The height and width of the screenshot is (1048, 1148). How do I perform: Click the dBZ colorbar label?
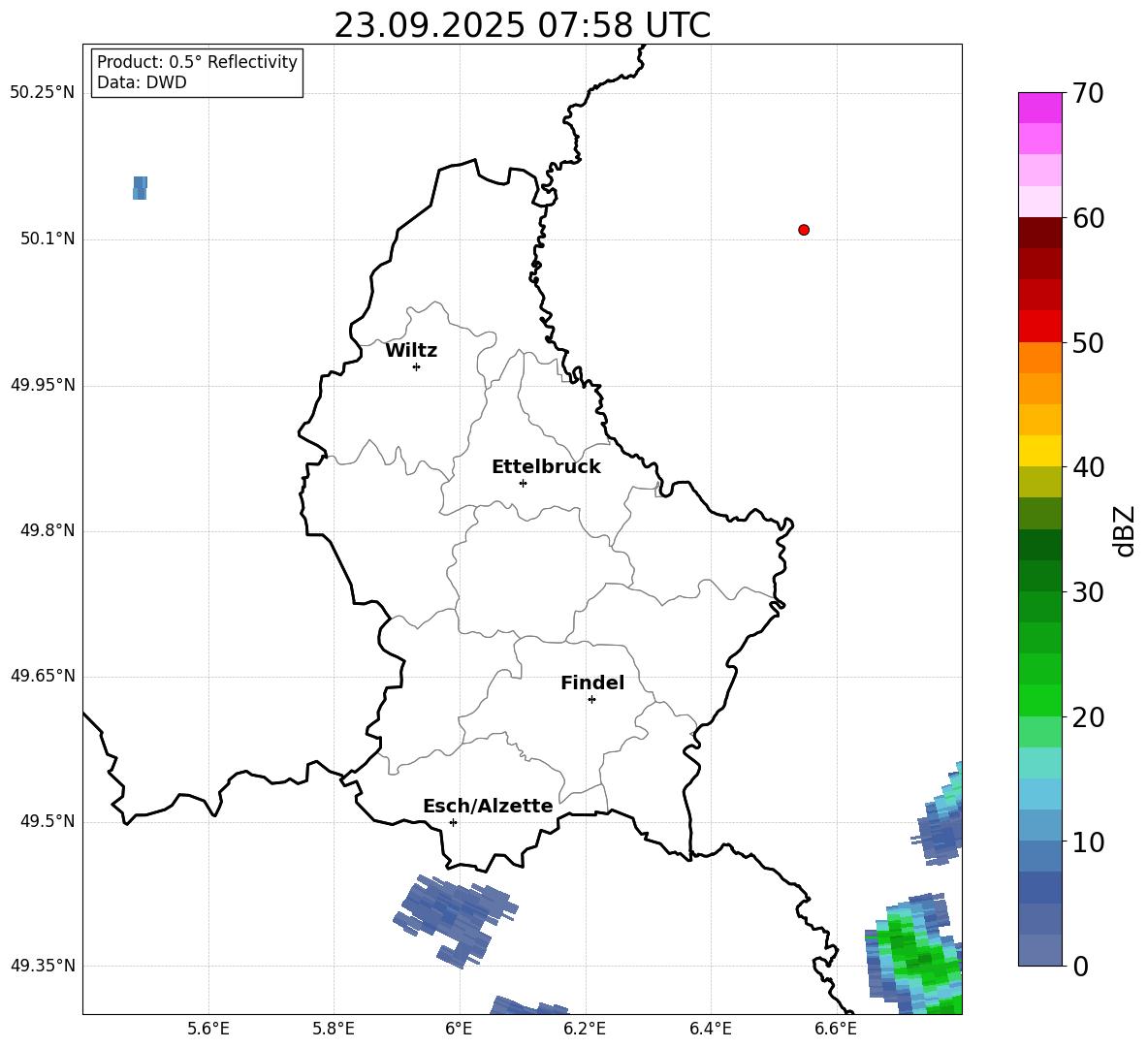[x=1124, y=530]
